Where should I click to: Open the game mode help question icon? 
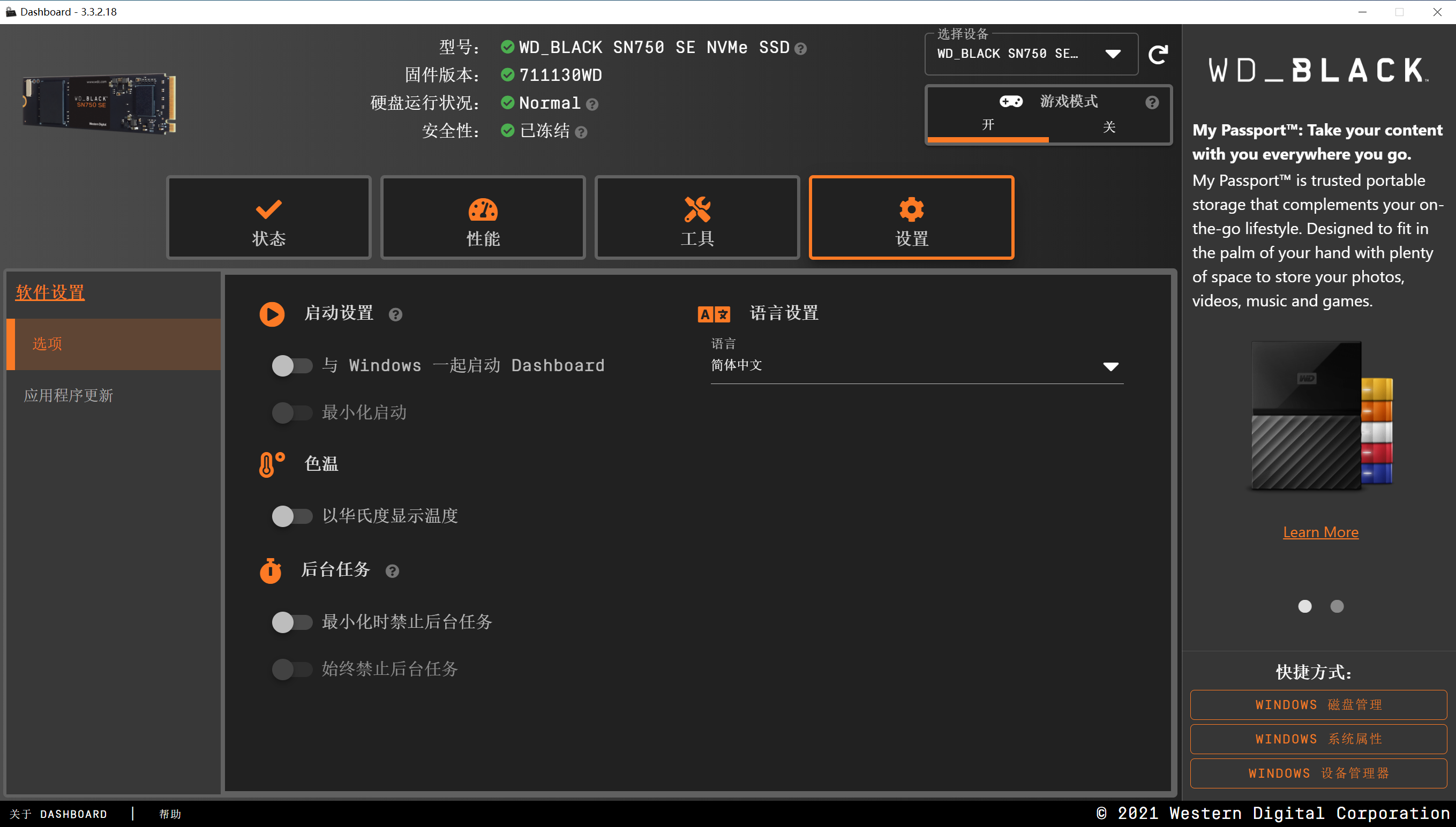(1152, 103)
